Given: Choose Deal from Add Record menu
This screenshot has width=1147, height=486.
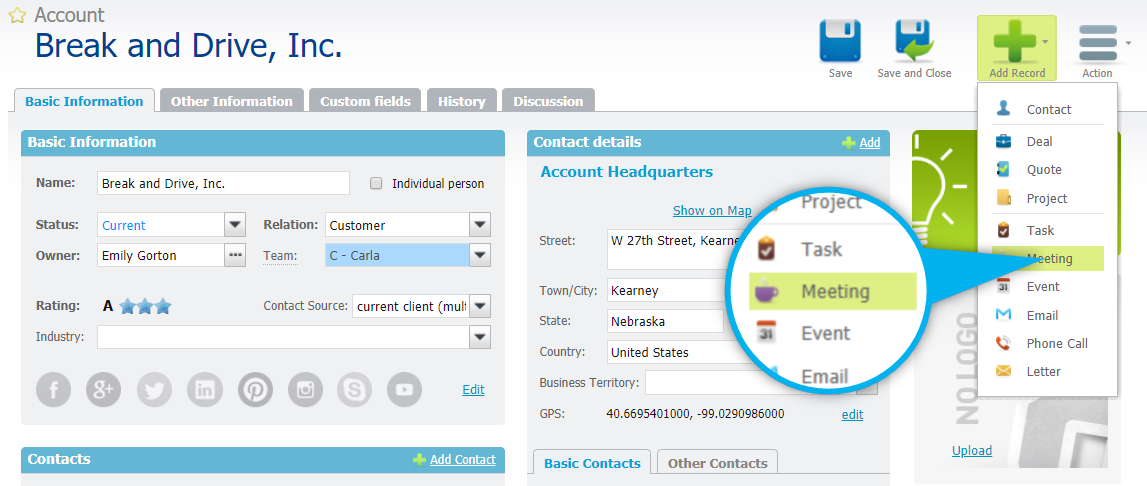Looking at the screenshot, I should [x=1048, y=141].
